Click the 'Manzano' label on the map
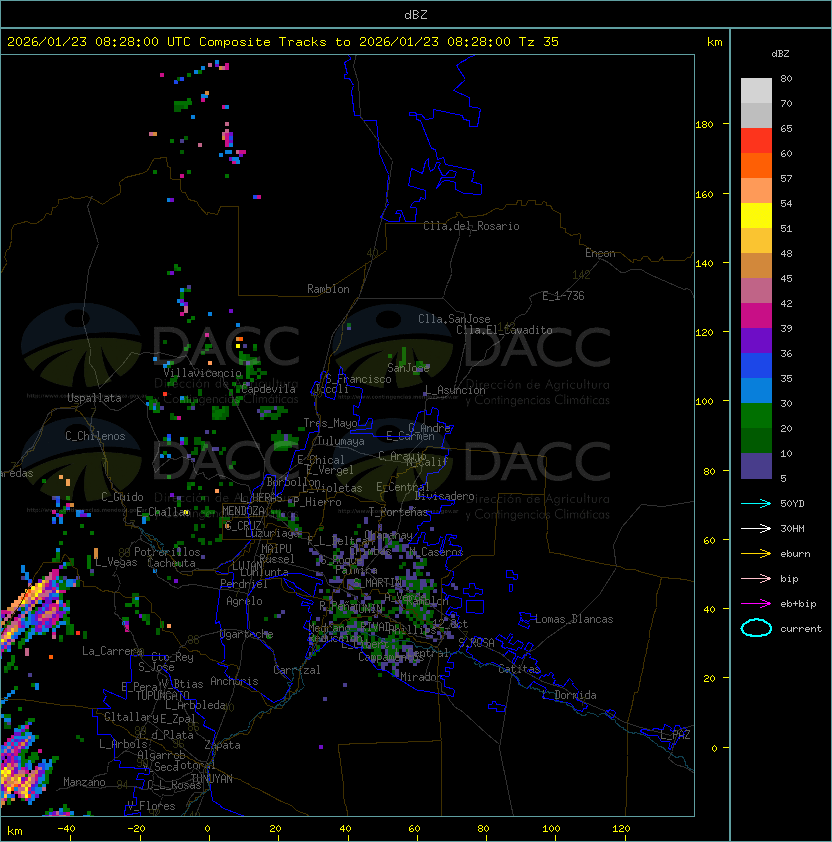832x842 pixels. (84, 782)
